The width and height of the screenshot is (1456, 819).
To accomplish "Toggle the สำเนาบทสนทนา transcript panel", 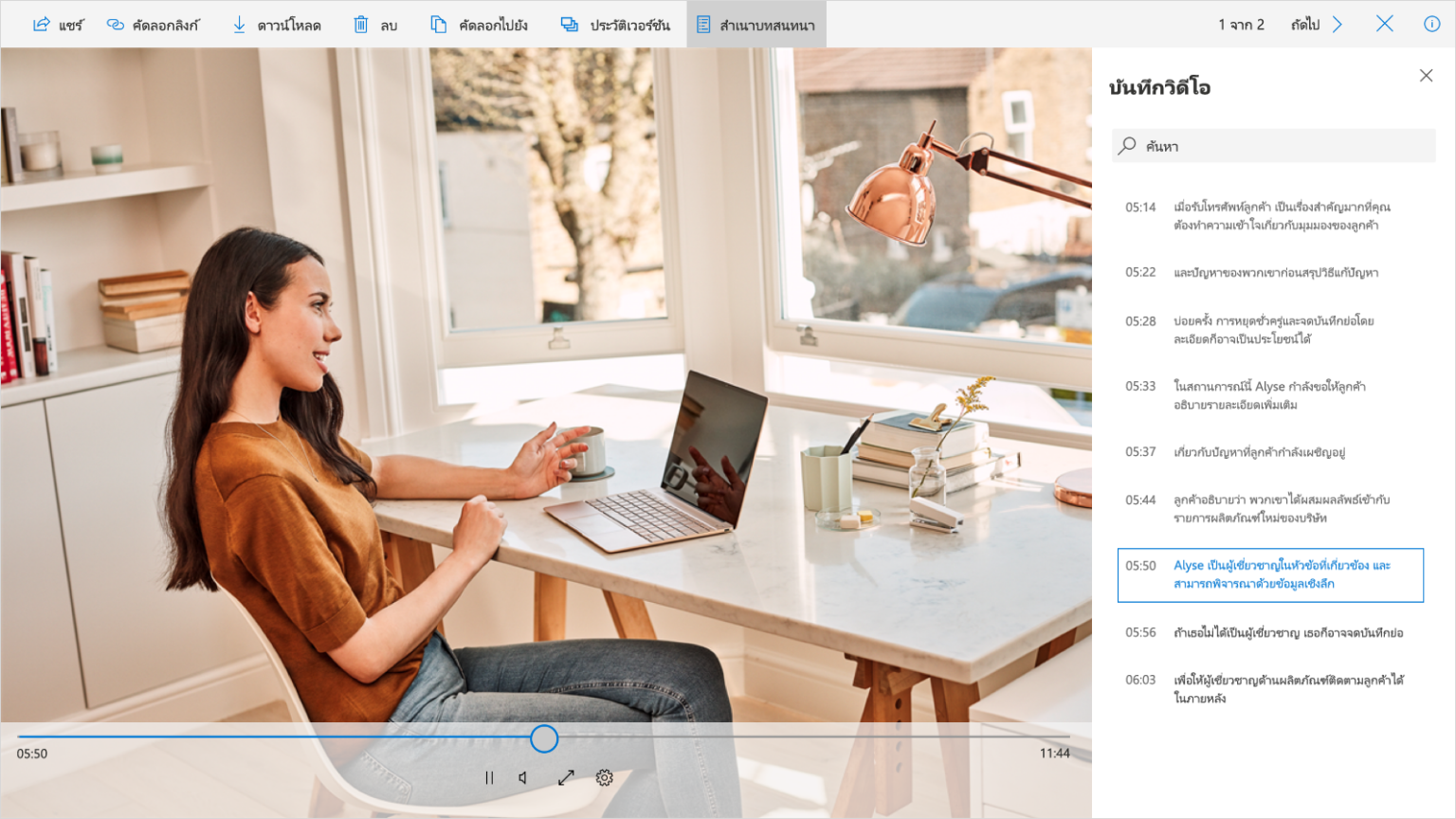I will tap(756, 25).
